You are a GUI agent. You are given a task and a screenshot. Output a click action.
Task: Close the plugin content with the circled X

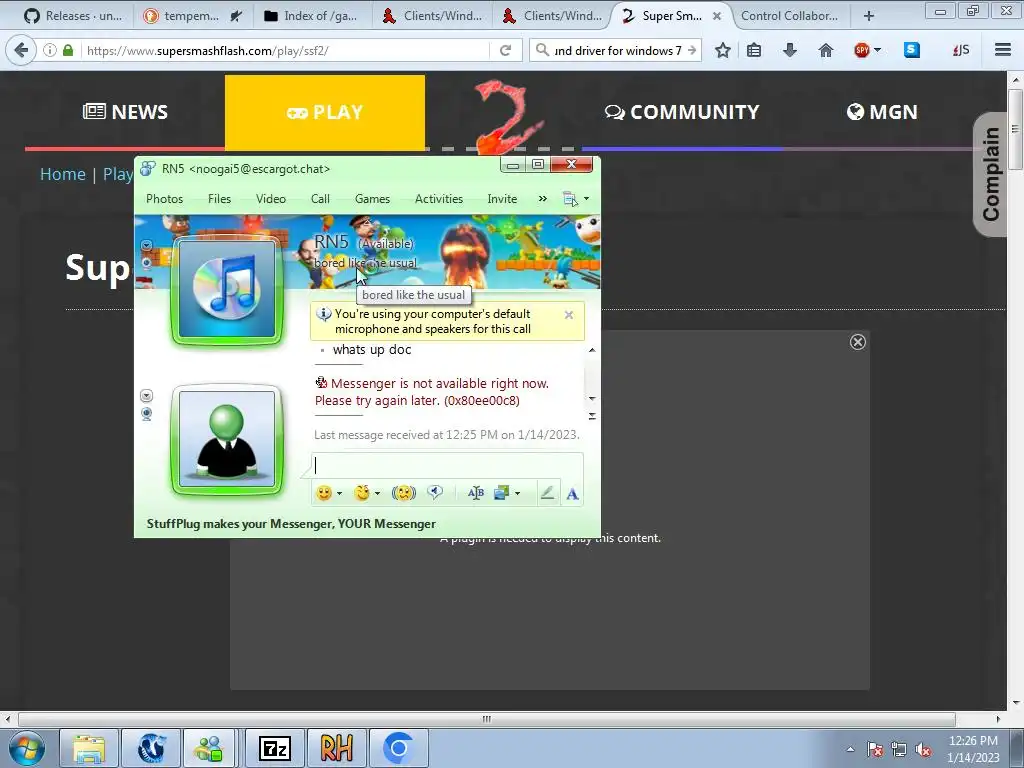[857, 342]
